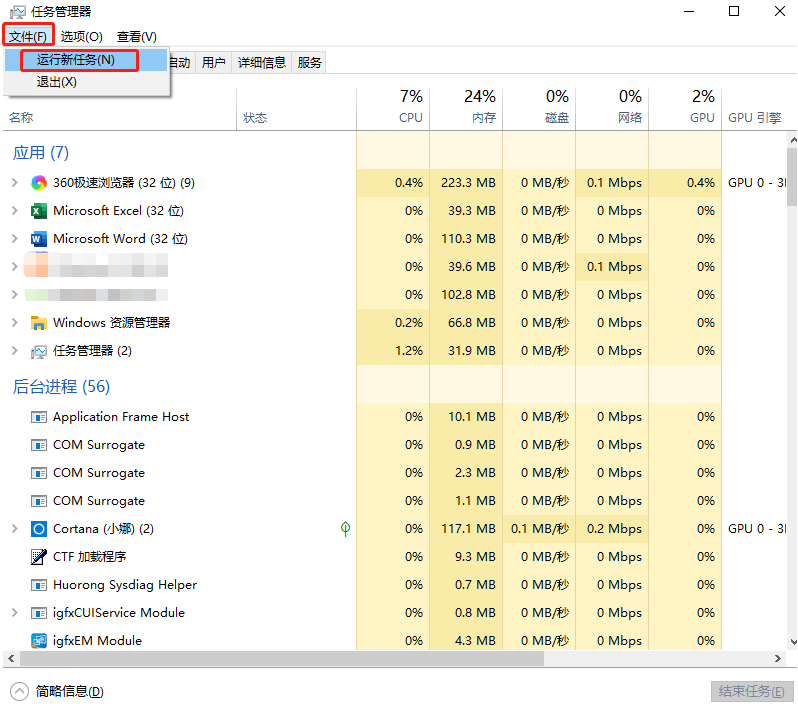Expand the Cortana (小娜) process tree
Viewport: 798px width, 711px height.
coord(14,529)
